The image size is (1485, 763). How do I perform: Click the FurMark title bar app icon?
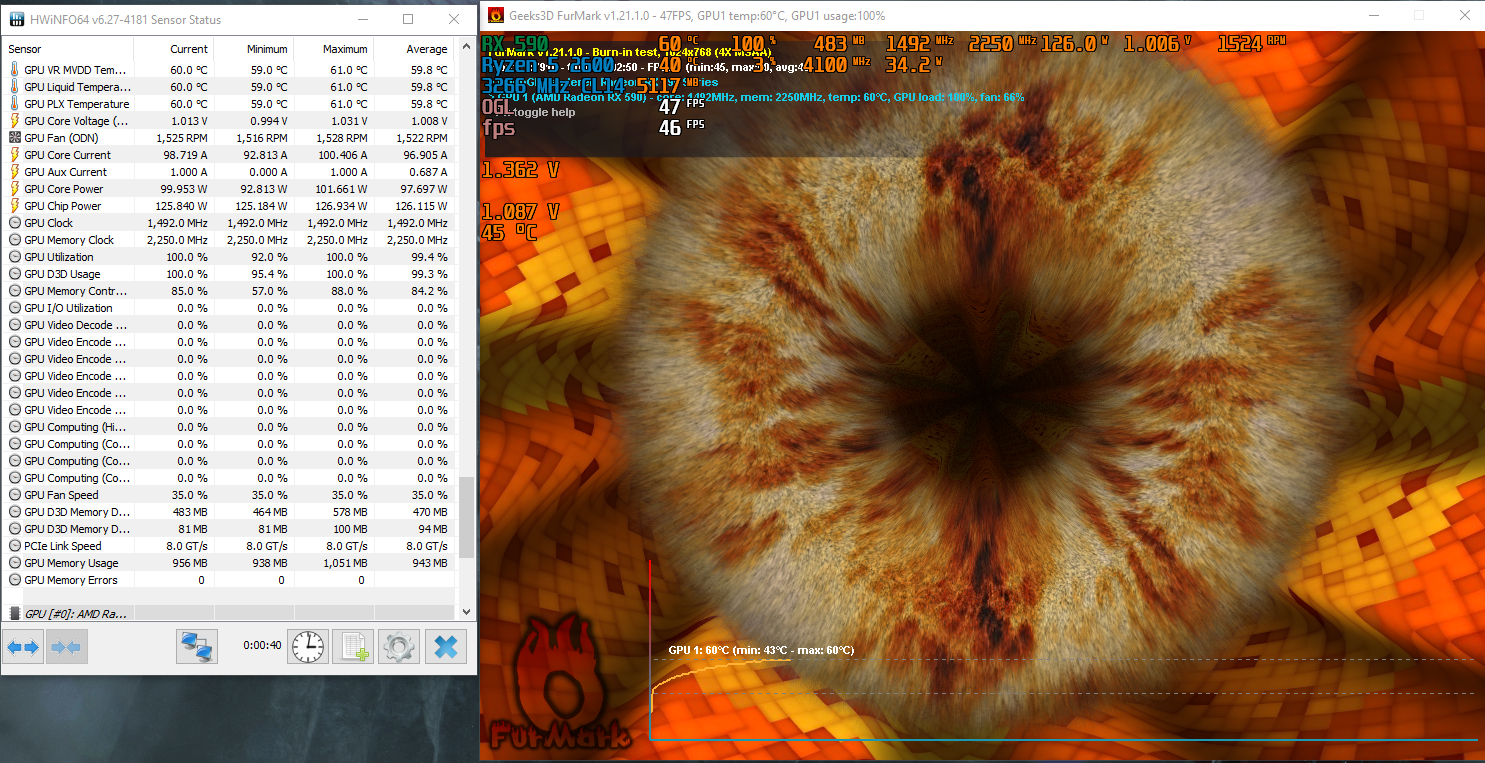495,15
